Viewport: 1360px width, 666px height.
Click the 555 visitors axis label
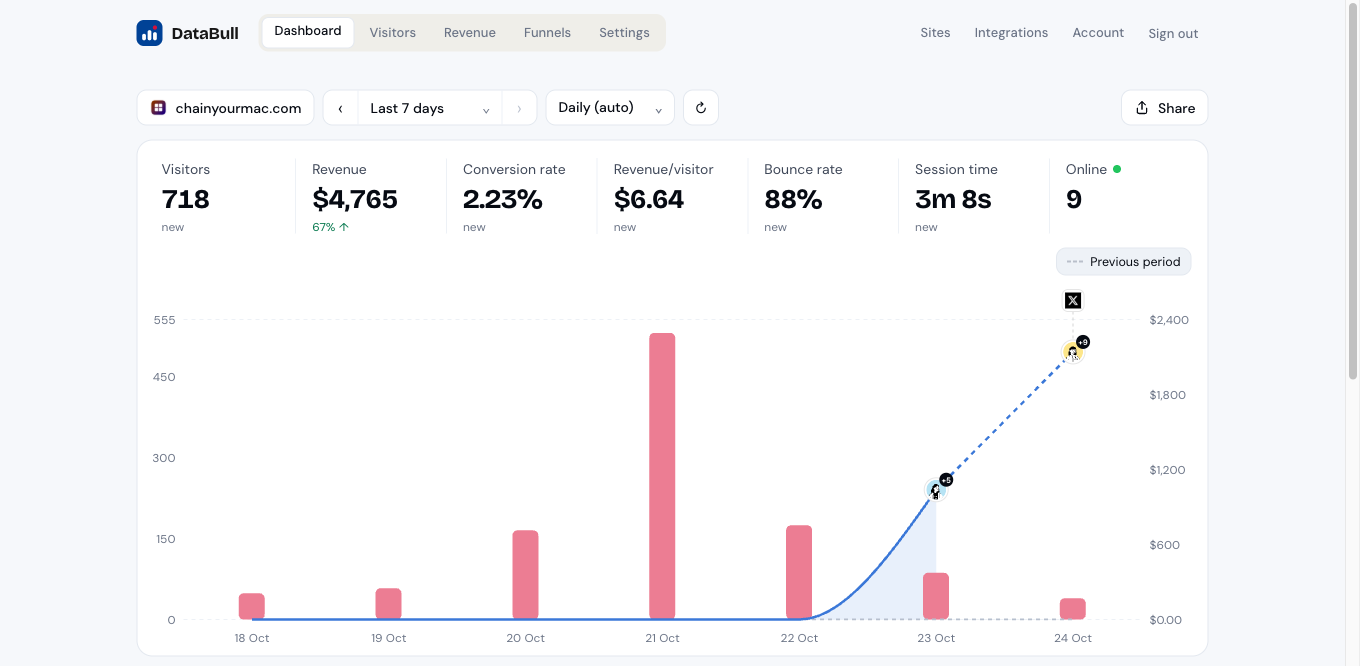point(164,320)
